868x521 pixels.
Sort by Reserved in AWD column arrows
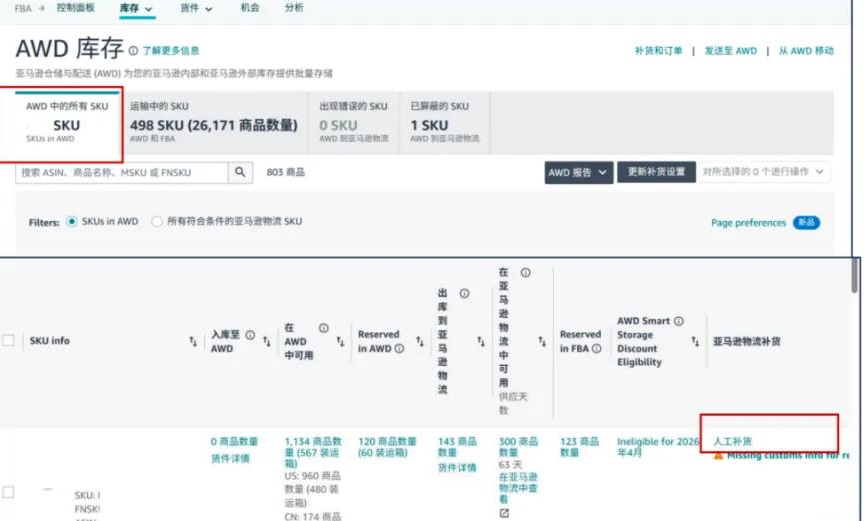point(420,341)
